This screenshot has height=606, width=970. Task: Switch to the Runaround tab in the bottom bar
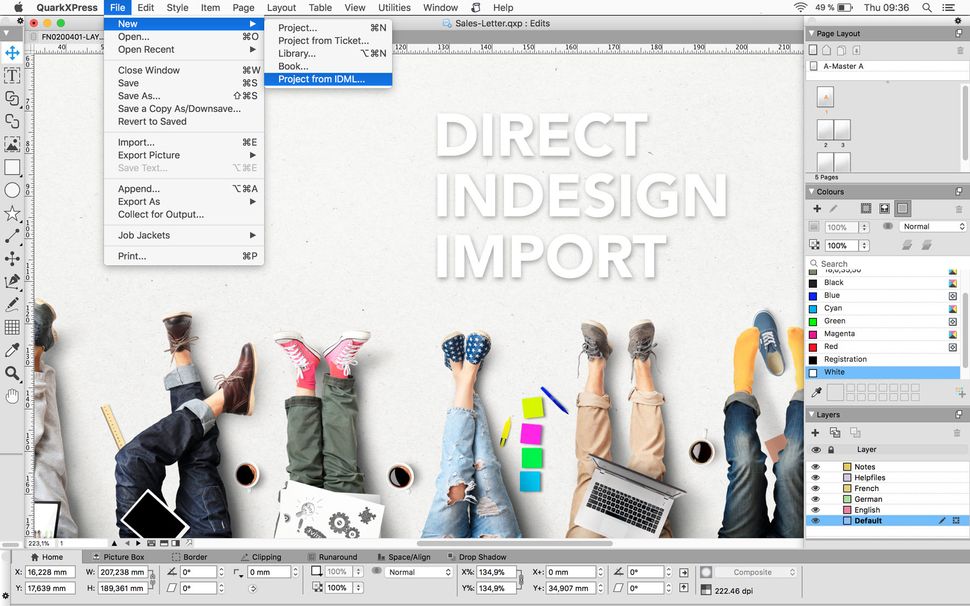(340, 557)
